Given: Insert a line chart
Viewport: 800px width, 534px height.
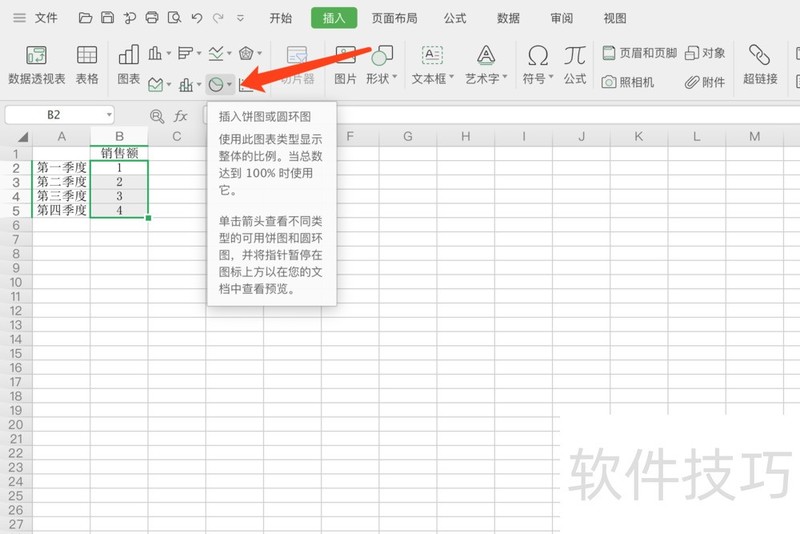Looking at the screenshot, I should [x=216, y=53].
